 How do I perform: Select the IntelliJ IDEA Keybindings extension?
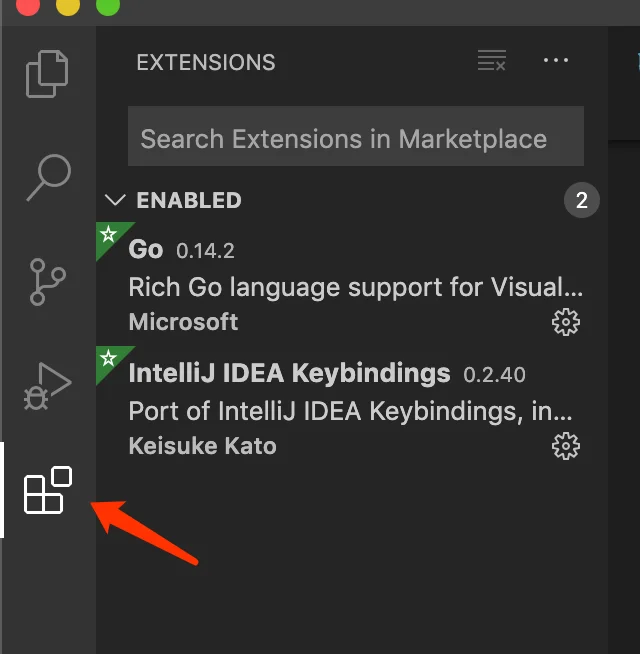[x=352, y=408]
